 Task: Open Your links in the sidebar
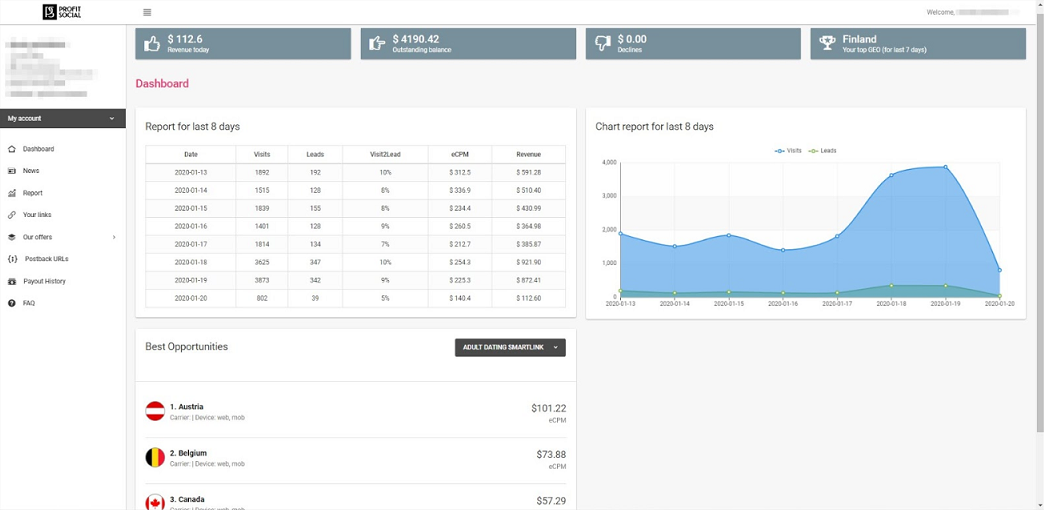[37, 215]
